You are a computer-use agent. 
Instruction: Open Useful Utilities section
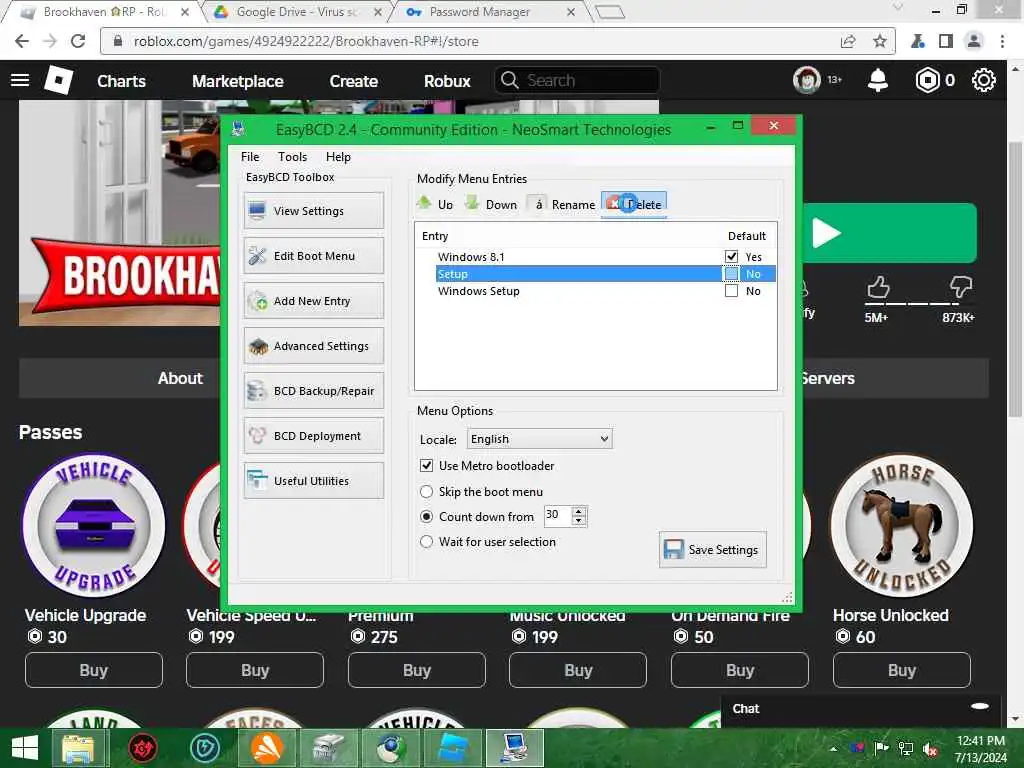tap(313, 481)
